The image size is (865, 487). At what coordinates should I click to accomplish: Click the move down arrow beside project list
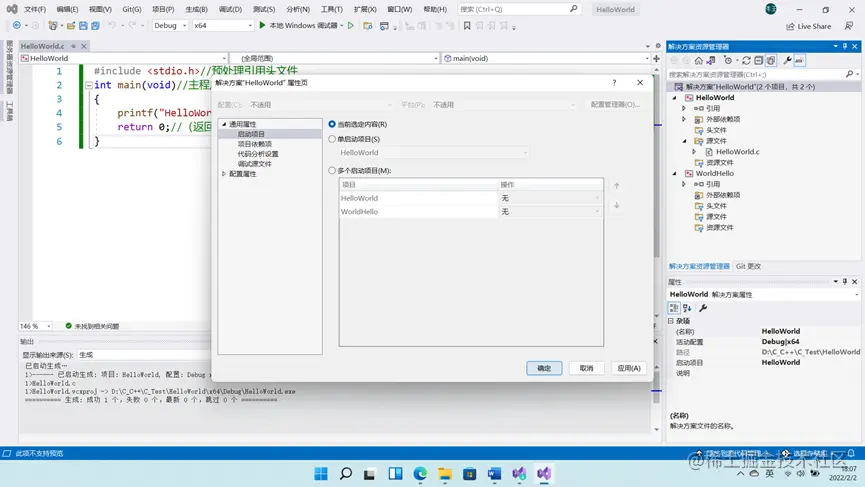click(x=617, y=205)
